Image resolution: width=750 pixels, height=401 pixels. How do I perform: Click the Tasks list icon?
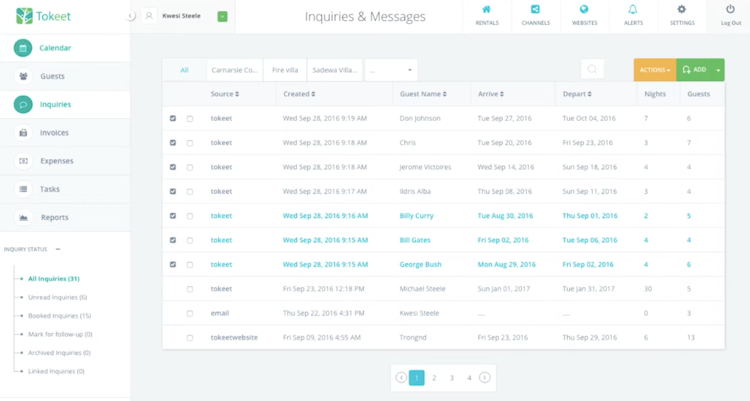pyautogui.click(x=23, y=189)
